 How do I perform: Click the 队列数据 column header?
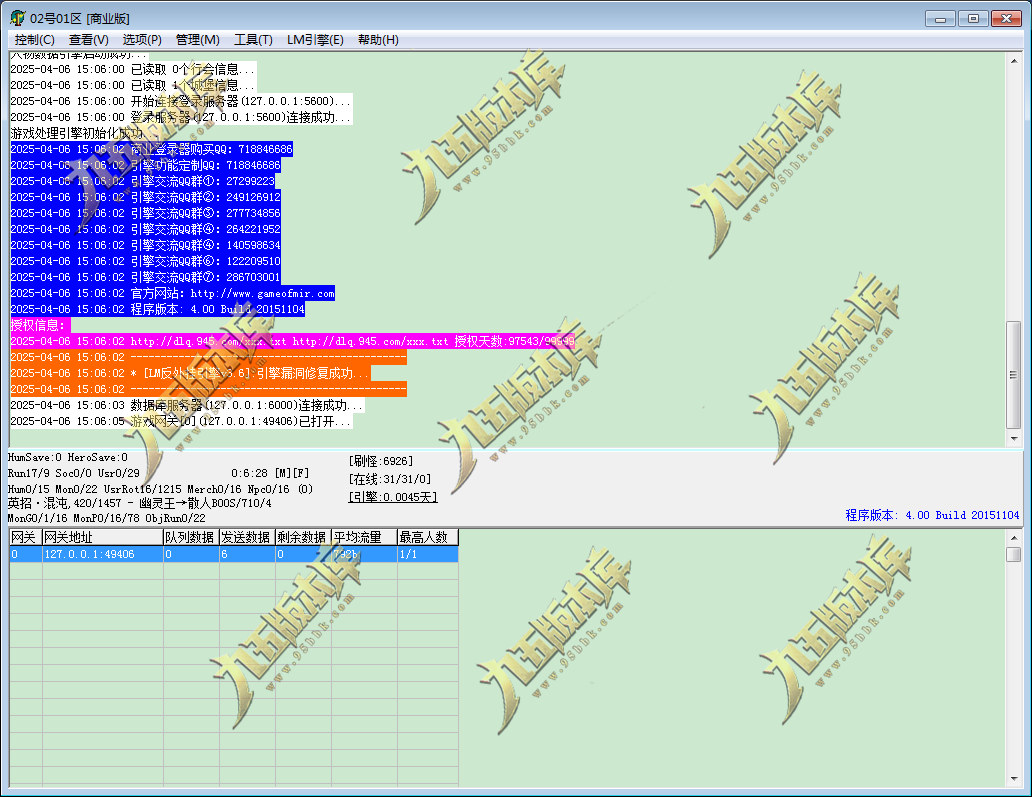[x=191, y=537]
